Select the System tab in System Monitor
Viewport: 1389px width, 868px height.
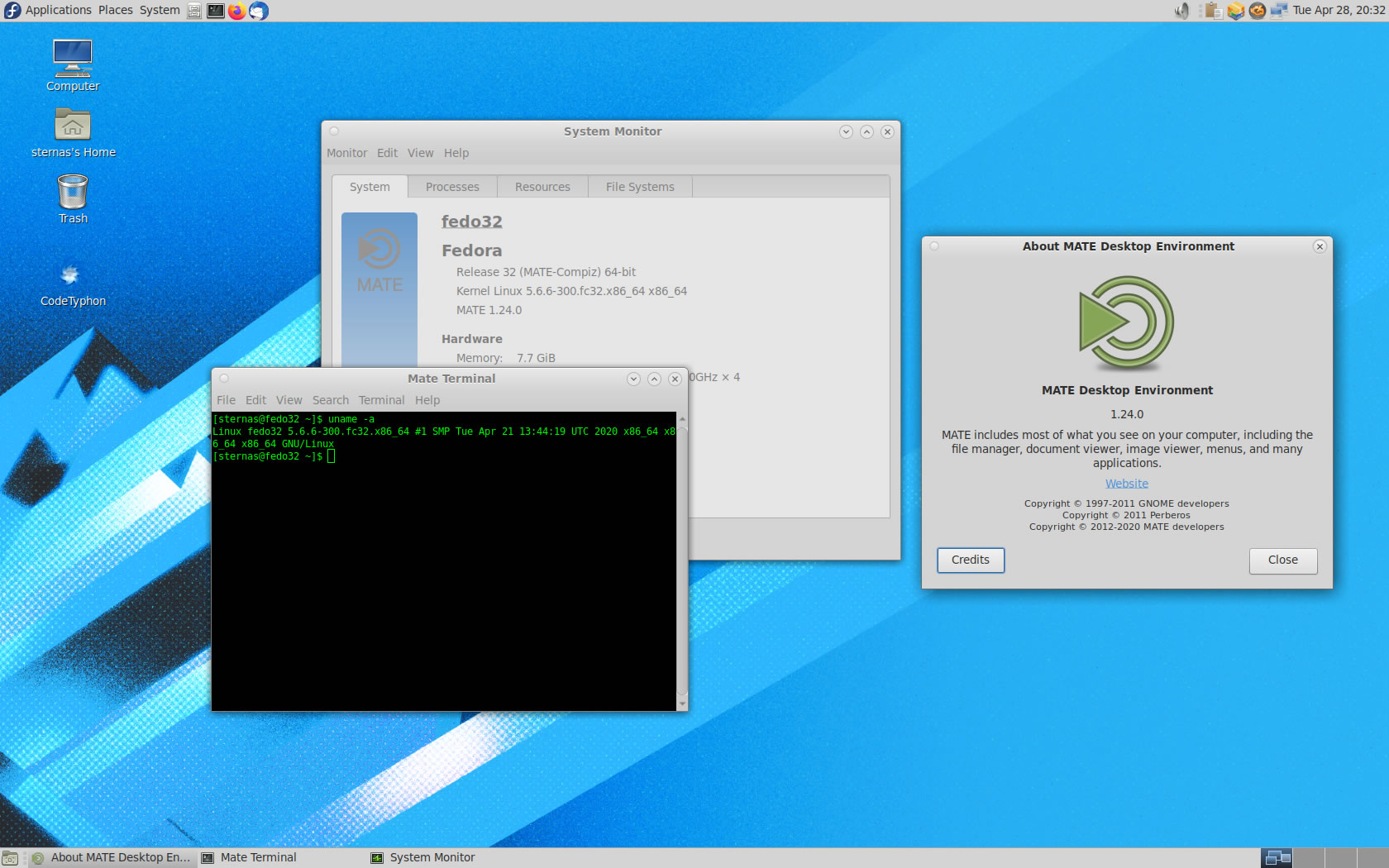(x=370, y=187)
